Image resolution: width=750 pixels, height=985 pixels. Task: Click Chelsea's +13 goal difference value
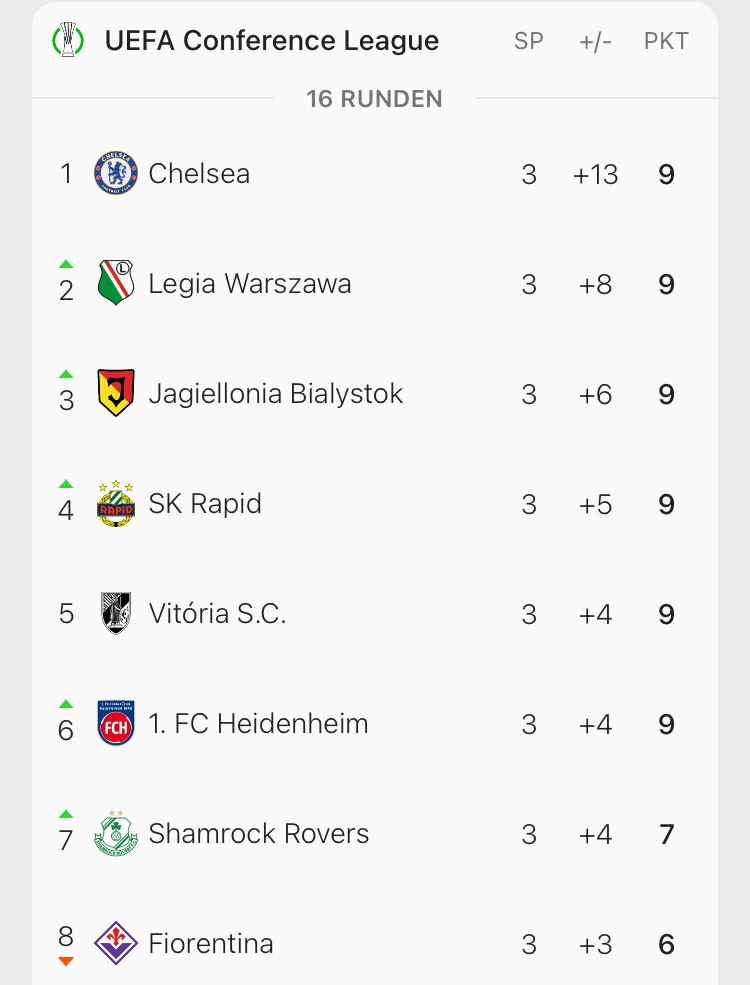point(595,175)
